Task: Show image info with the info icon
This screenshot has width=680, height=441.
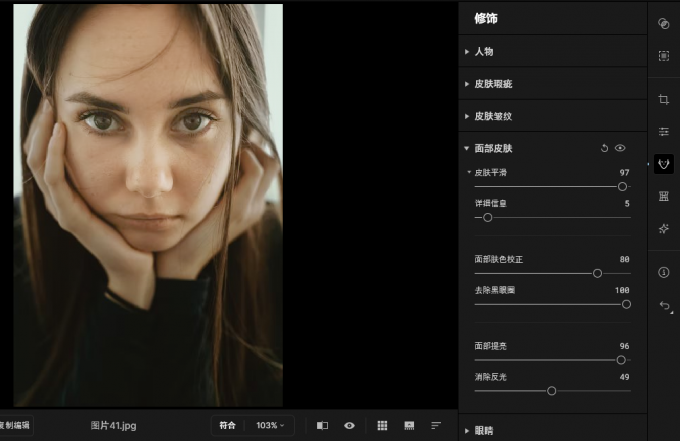Action: 664,272
